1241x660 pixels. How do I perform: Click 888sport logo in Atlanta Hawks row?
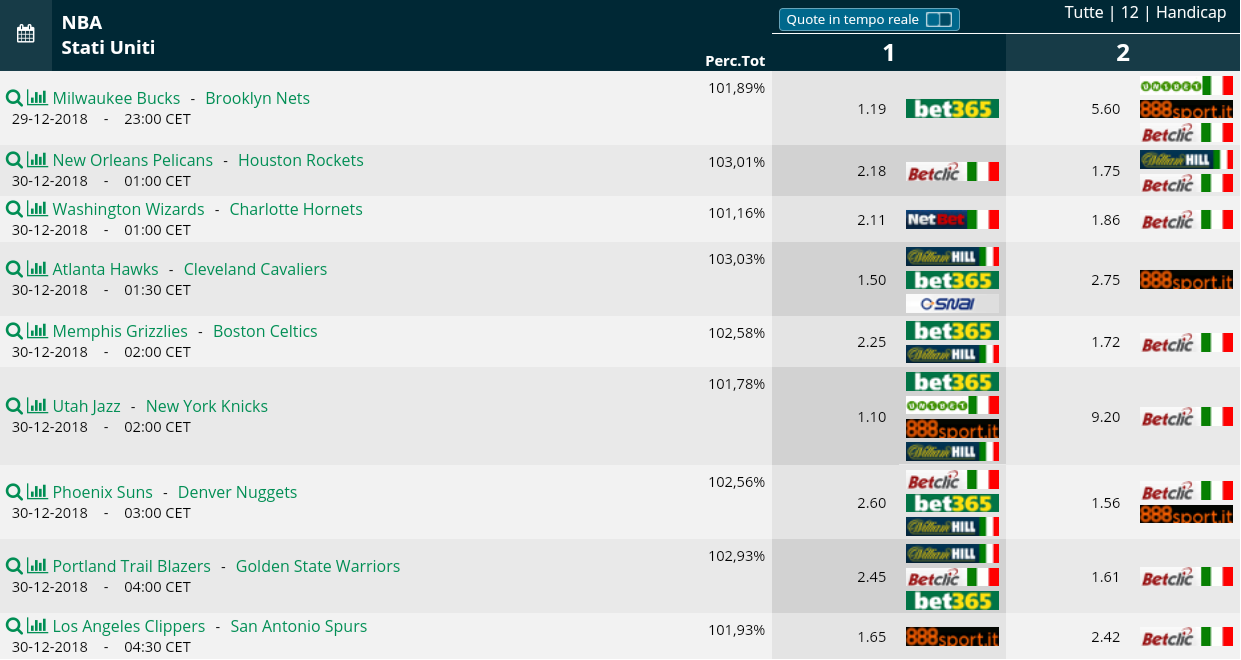pos(1186,280)
